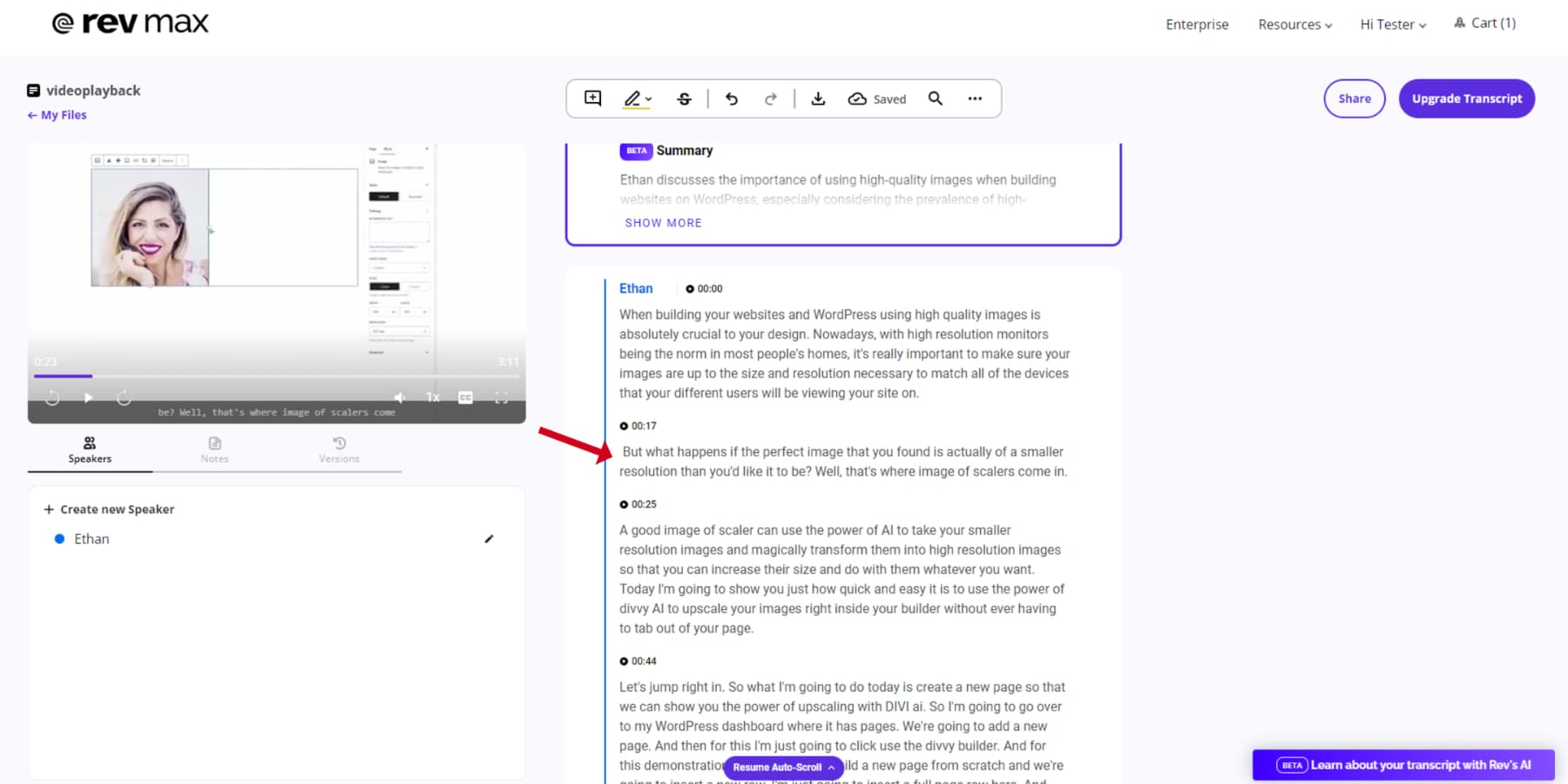The height and width of the screenshot is (784, 1568).
Task: Open the more options ellipsis menu
Action: (975, 98)
